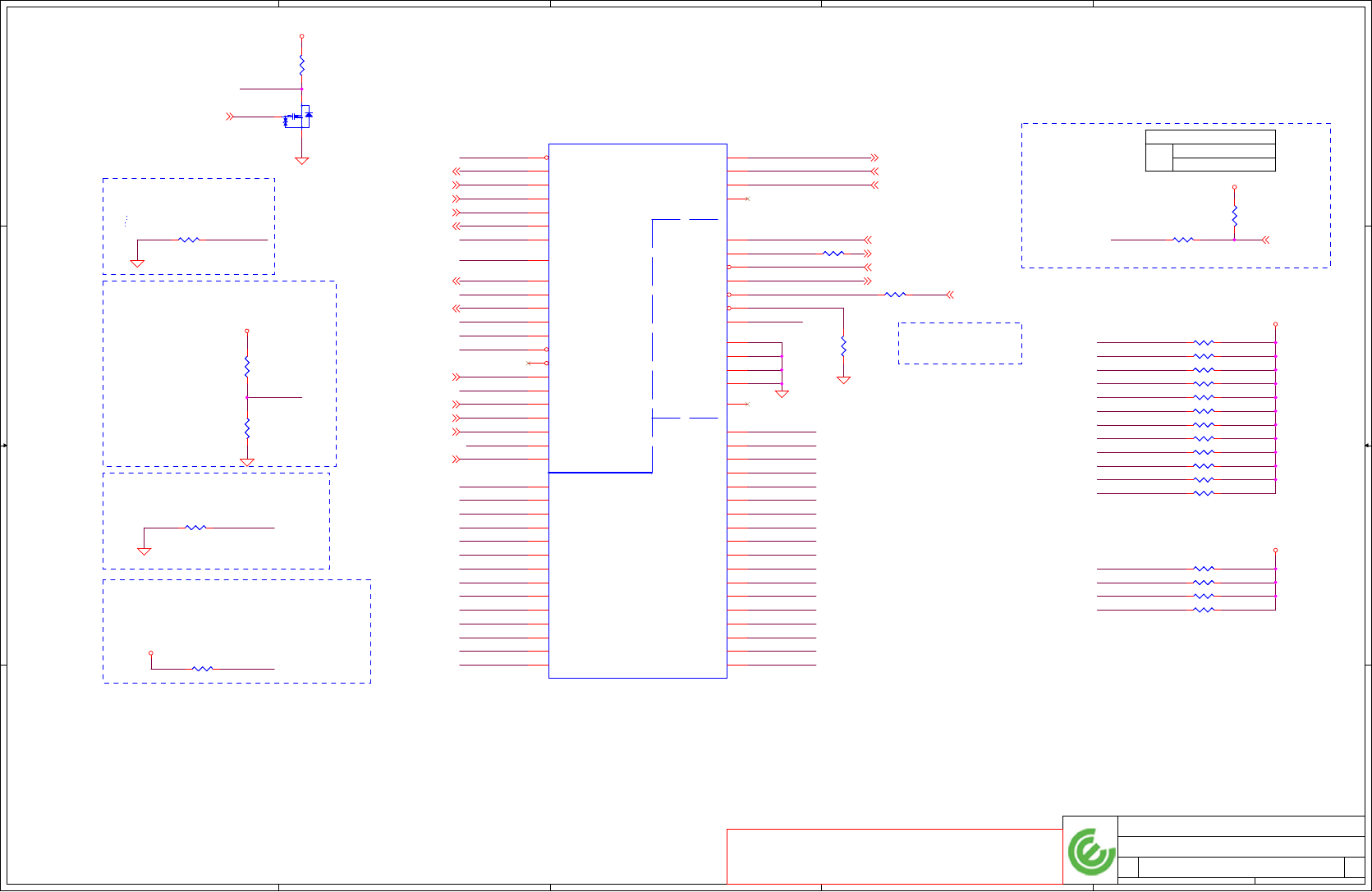Screen dimensions: 1372x892
Task: Select the horizontal resistor in the topmost left dashed box
Action: click(189, 240)
